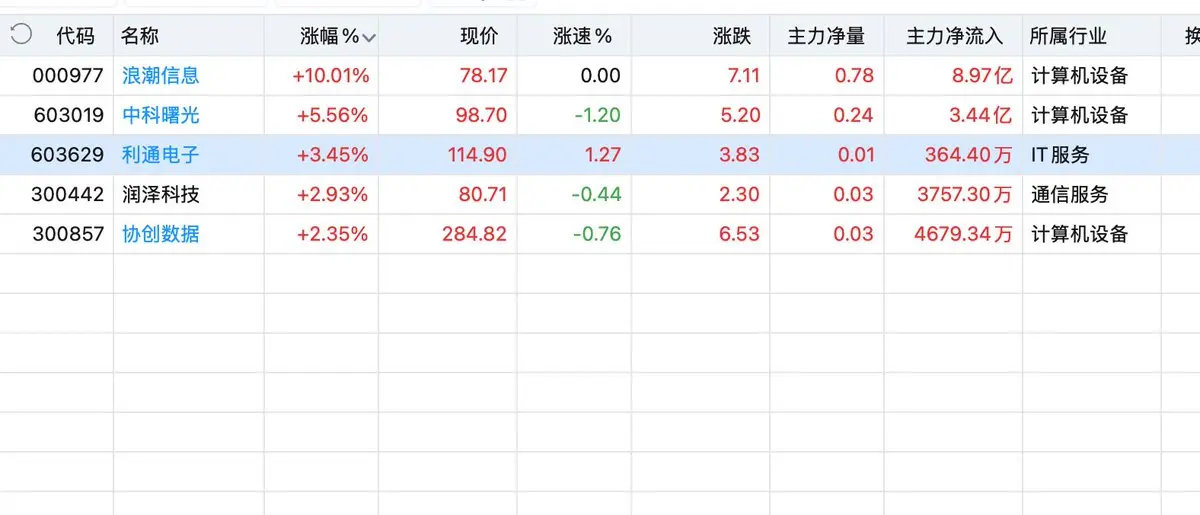Click the refresh icon beside 代码 header

tap(20, 36)
